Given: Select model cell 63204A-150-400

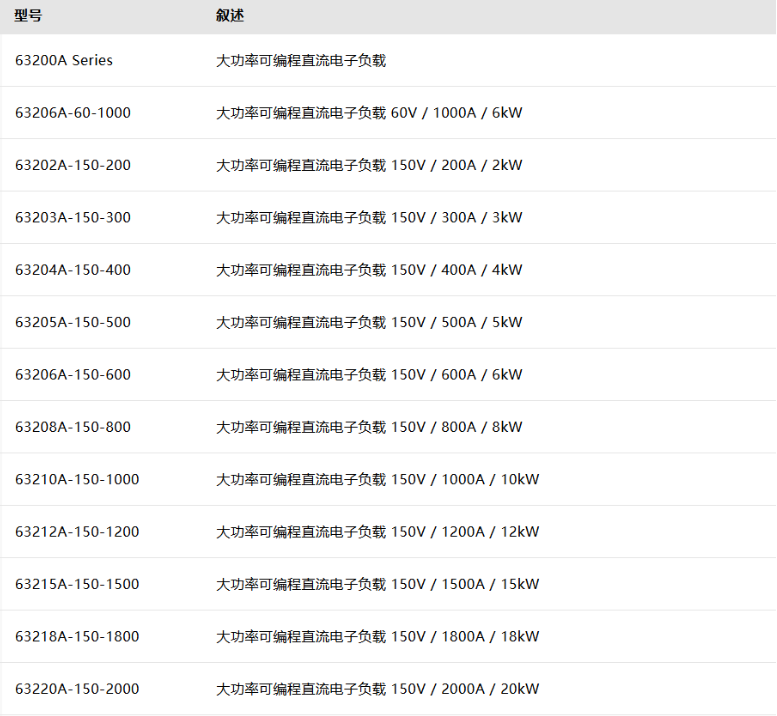Looking at the screenshot, I should (73, 270).
